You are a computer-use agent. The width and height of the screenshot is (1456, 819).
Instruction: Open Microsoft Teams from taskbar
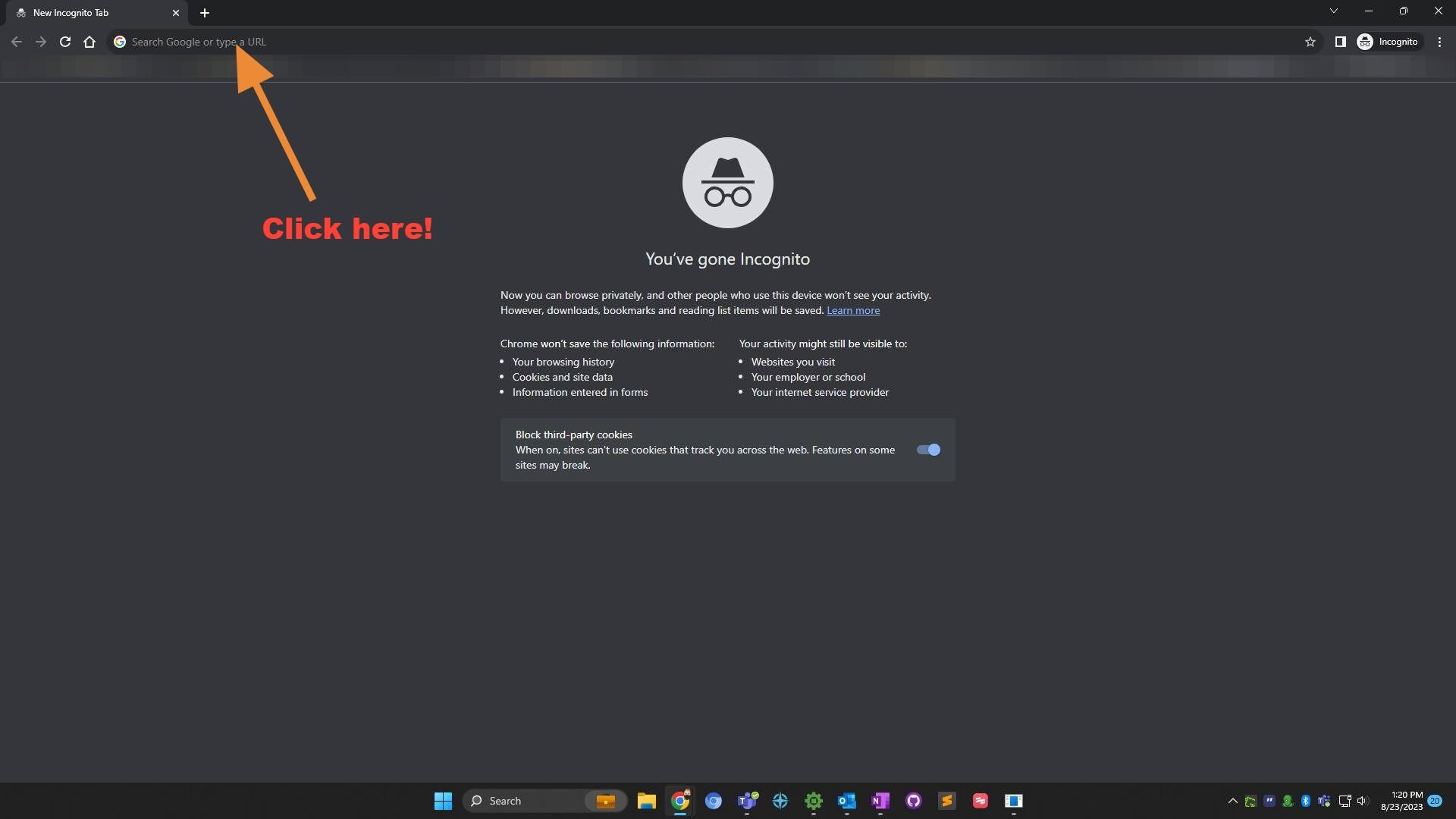(747, 801)
